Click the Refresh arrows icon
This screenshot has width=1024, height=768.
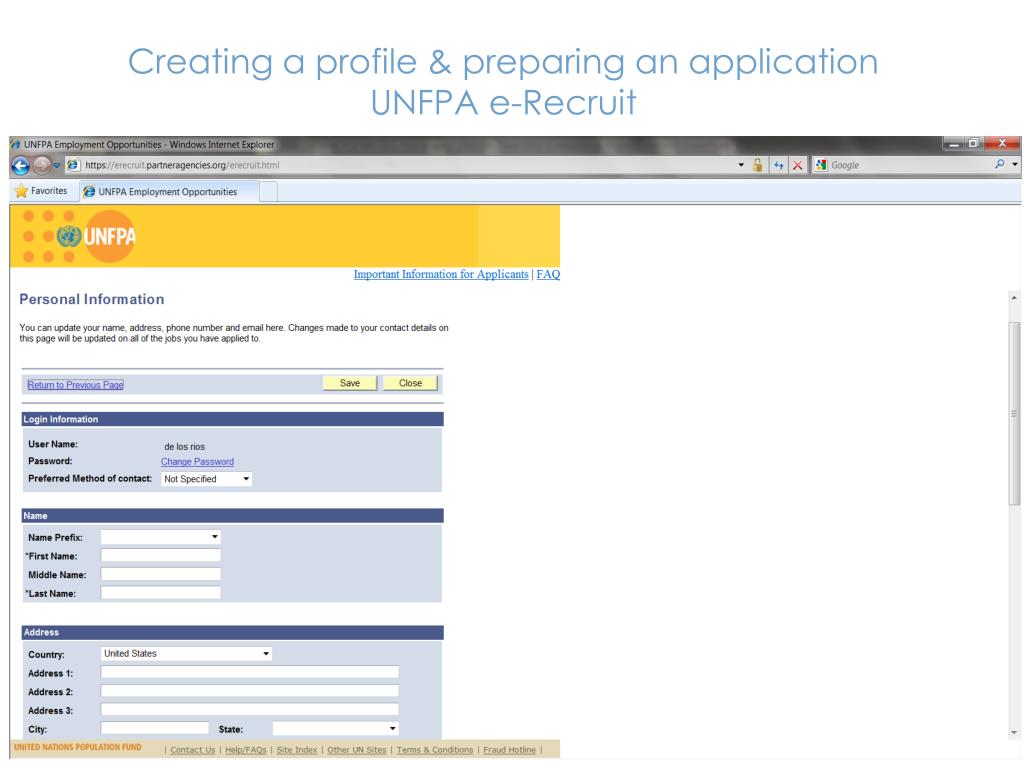click(778, 165)
